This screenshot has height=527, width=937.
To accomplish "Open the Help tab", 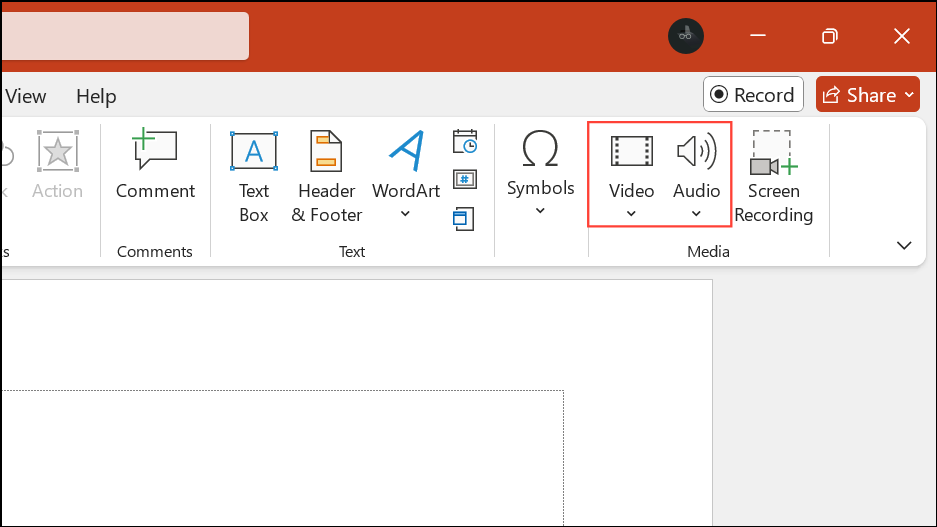I will click(96, 96).
